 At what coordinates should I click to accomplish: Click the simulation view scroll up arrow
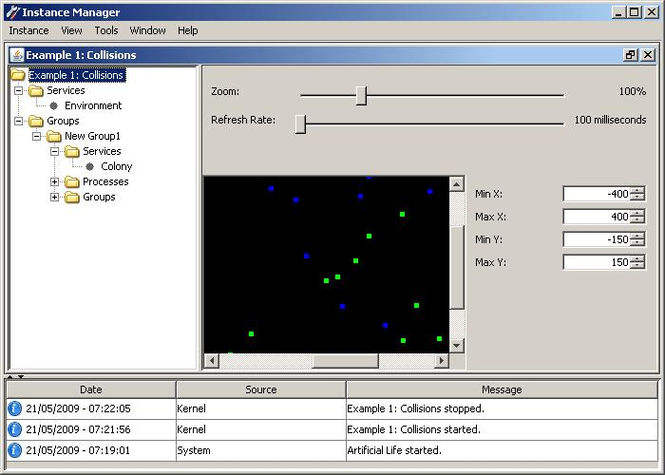456,184
